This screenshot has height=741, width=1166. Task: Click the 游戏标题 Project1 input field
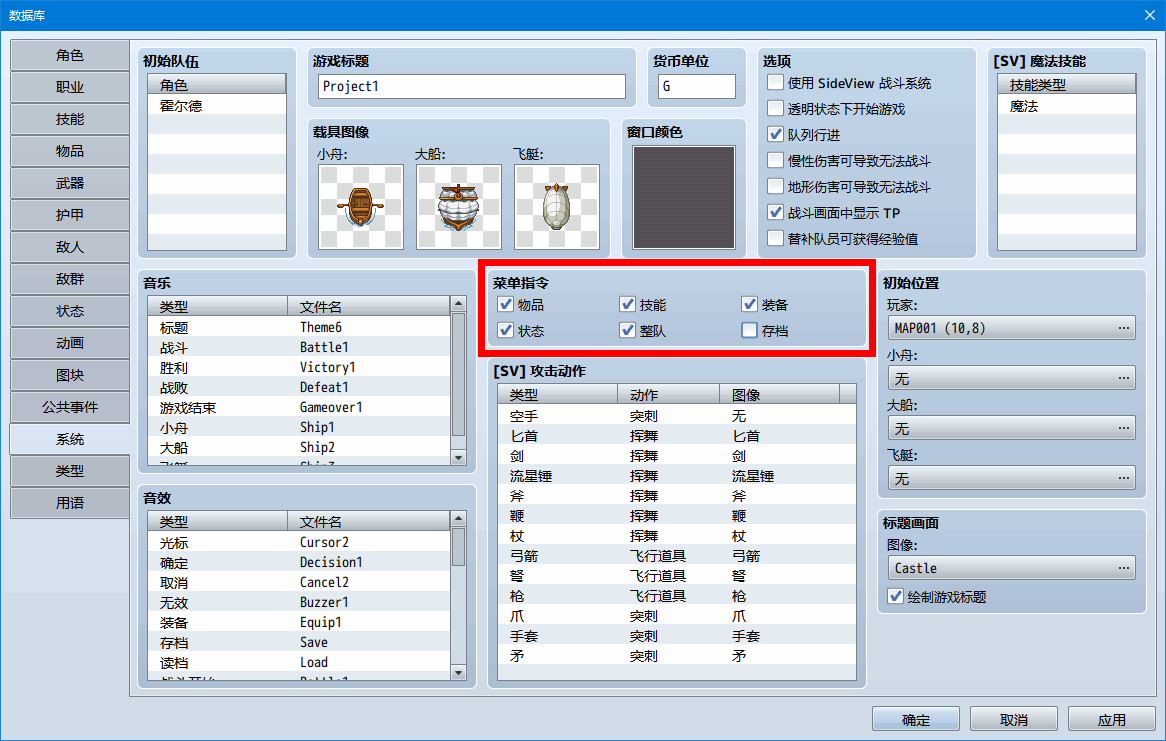(471, 86)
